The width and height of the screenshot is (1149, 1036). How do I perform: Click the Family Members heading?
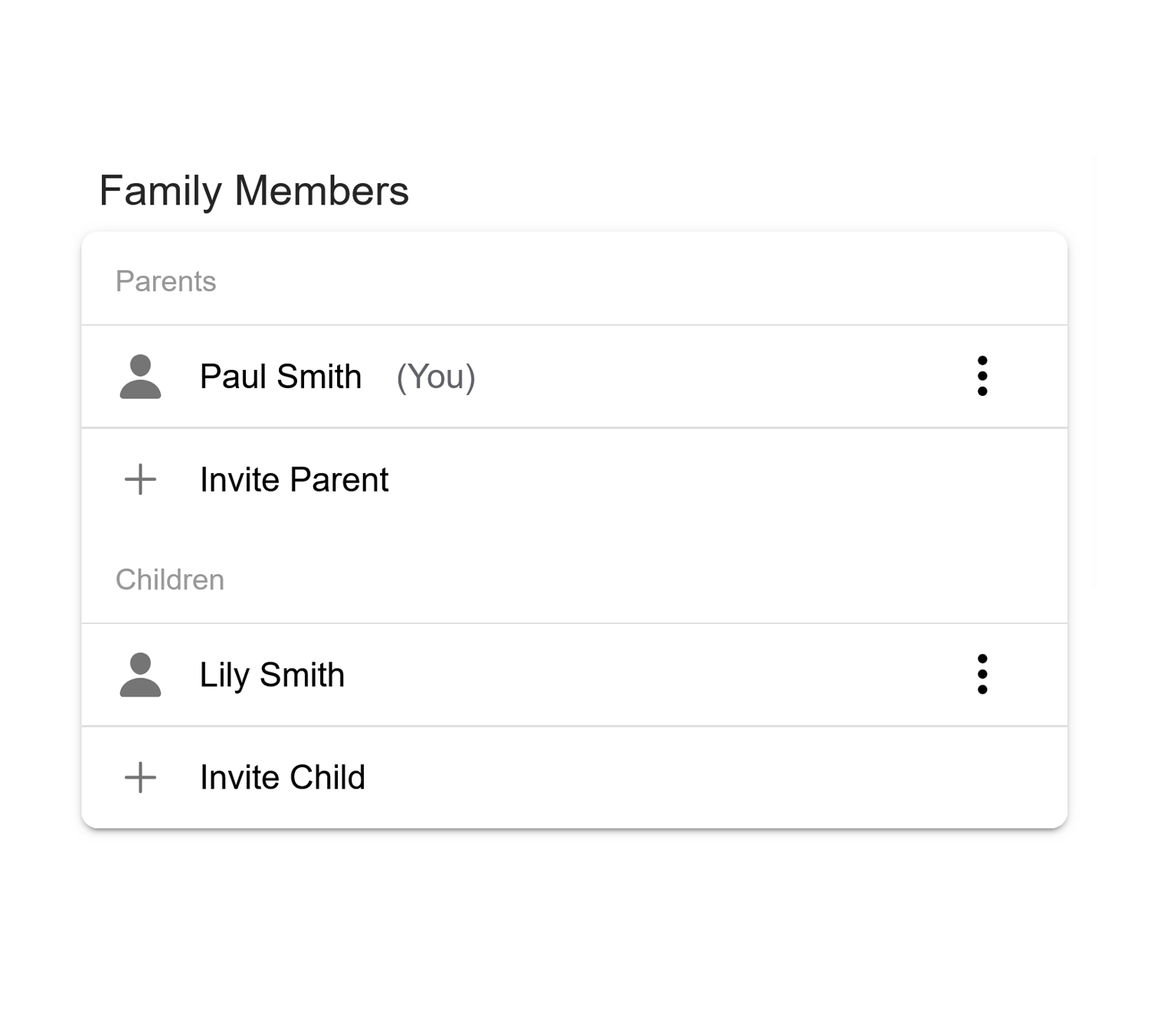254,190
